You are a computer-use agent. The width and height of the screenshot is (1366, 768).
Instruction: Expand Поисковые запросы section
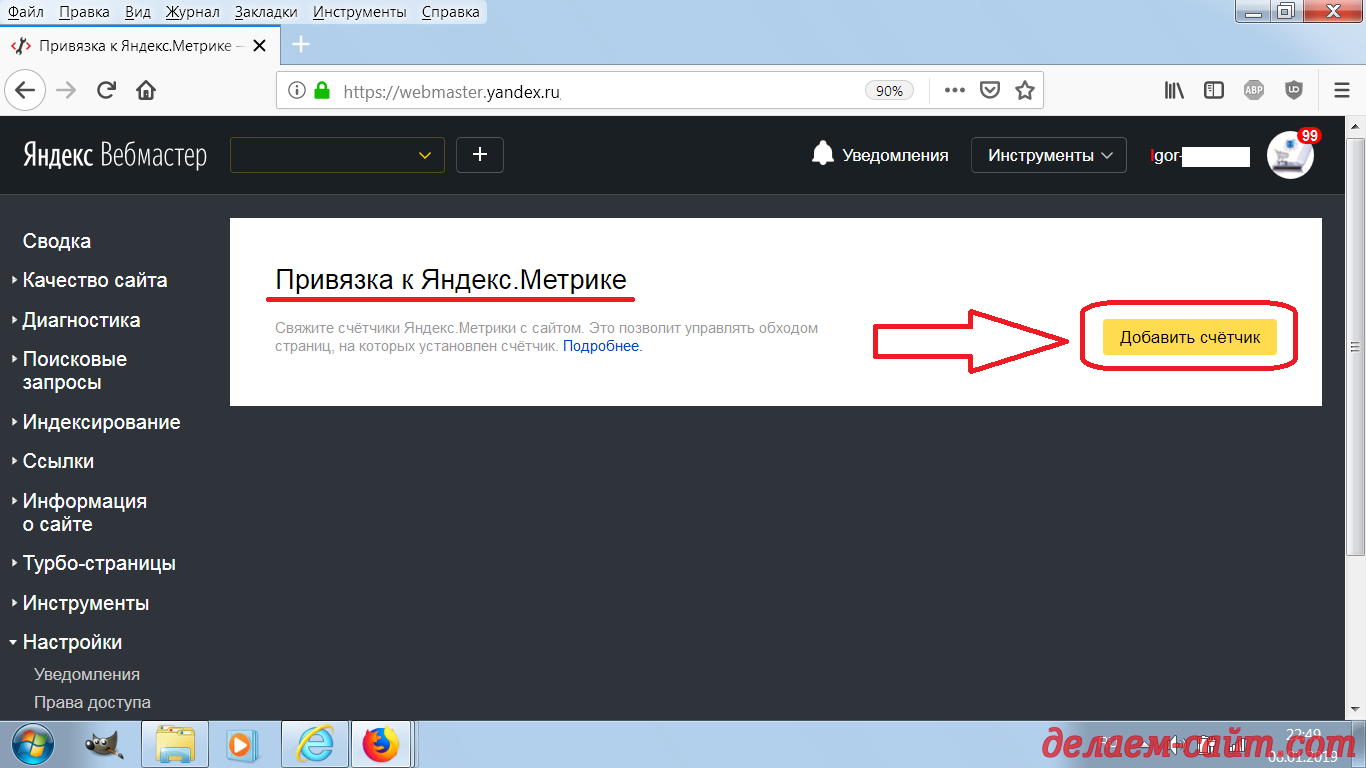pyautogui.click(x=75, y=371)
